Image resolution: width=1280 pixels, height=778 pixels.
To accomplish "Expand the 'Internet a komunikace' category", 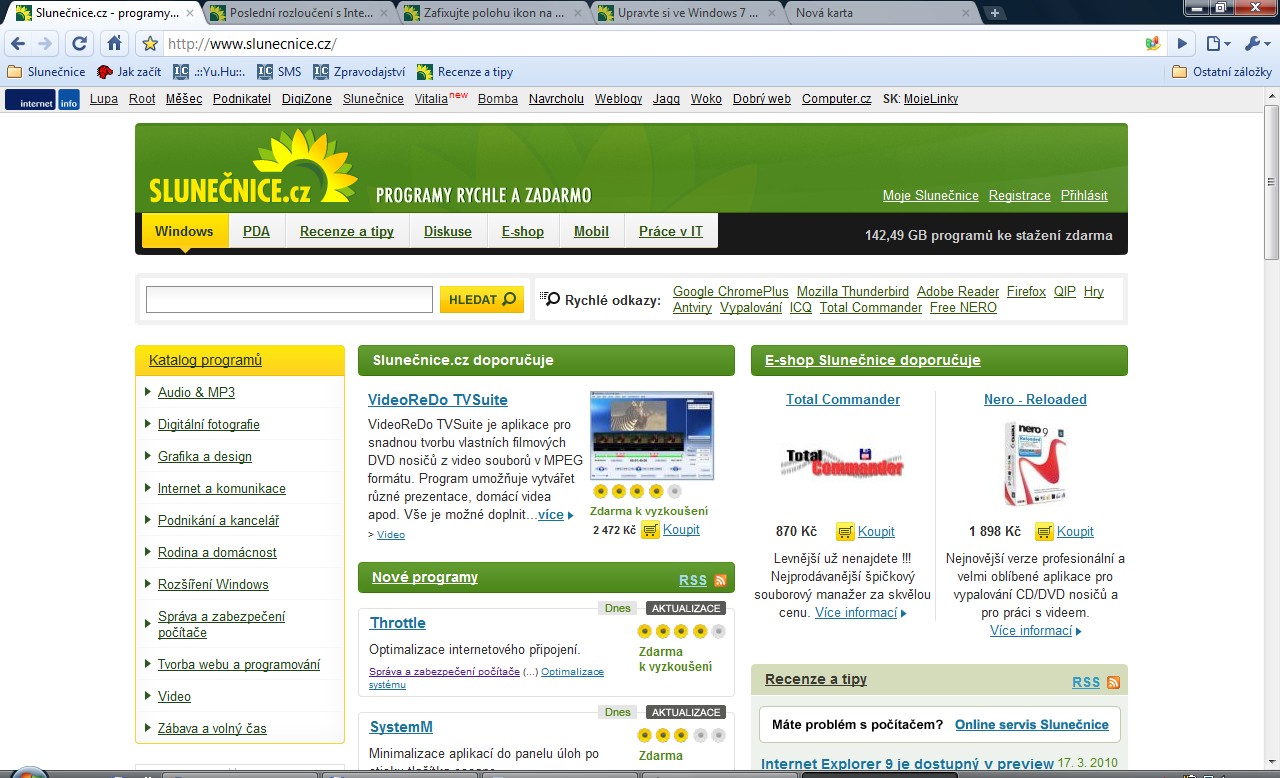I will (222, 488).
